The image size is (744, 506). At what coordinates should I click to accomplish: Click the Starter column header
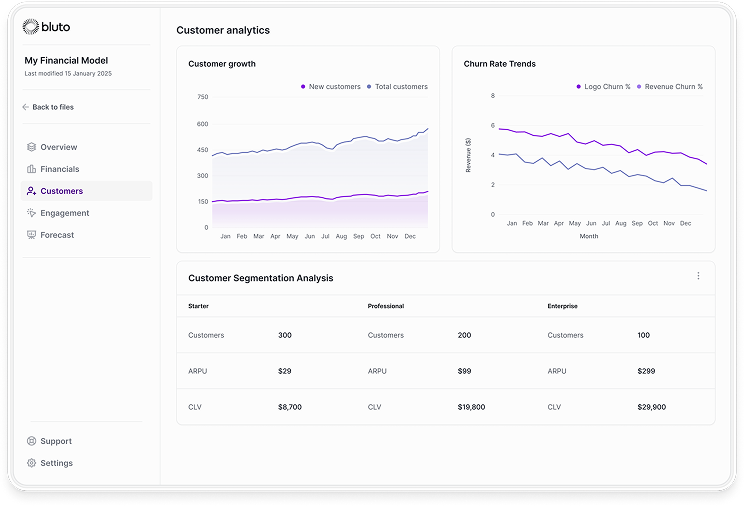coord(199,306)
